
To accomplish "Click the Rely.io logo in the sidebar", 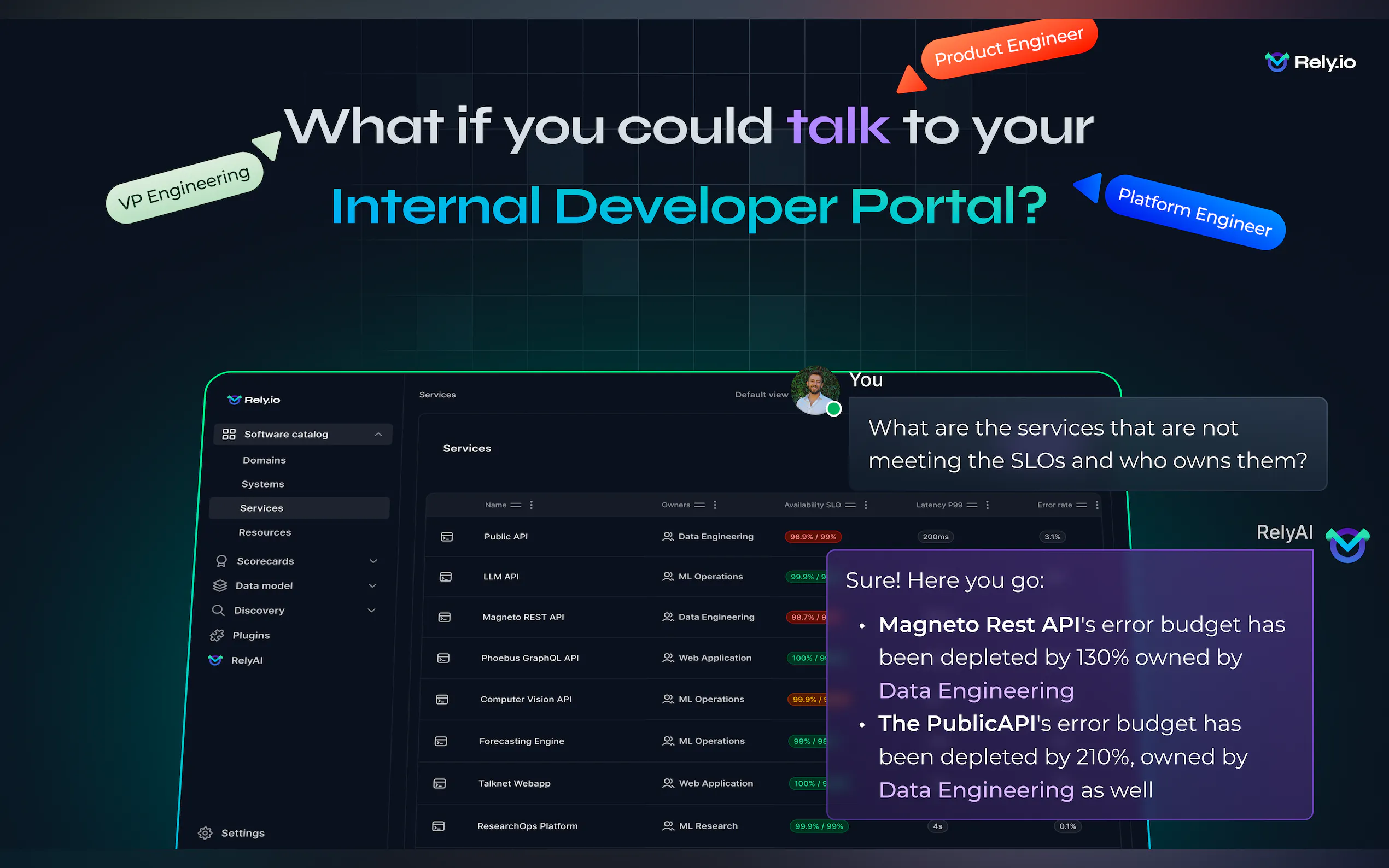I will 254,400.
